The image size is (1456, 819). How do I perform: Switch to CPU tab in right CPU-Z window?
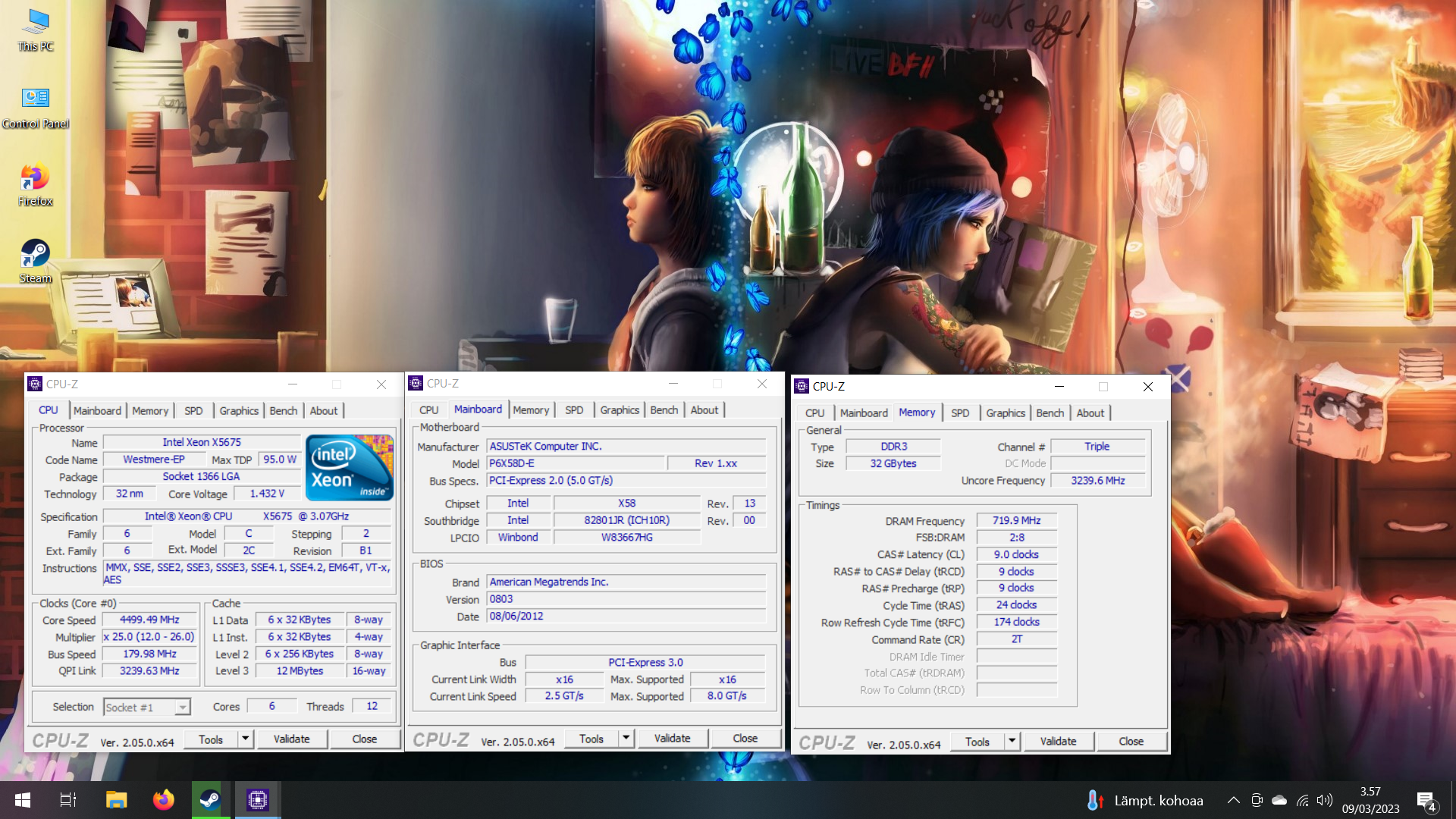(x=815, y=413)
